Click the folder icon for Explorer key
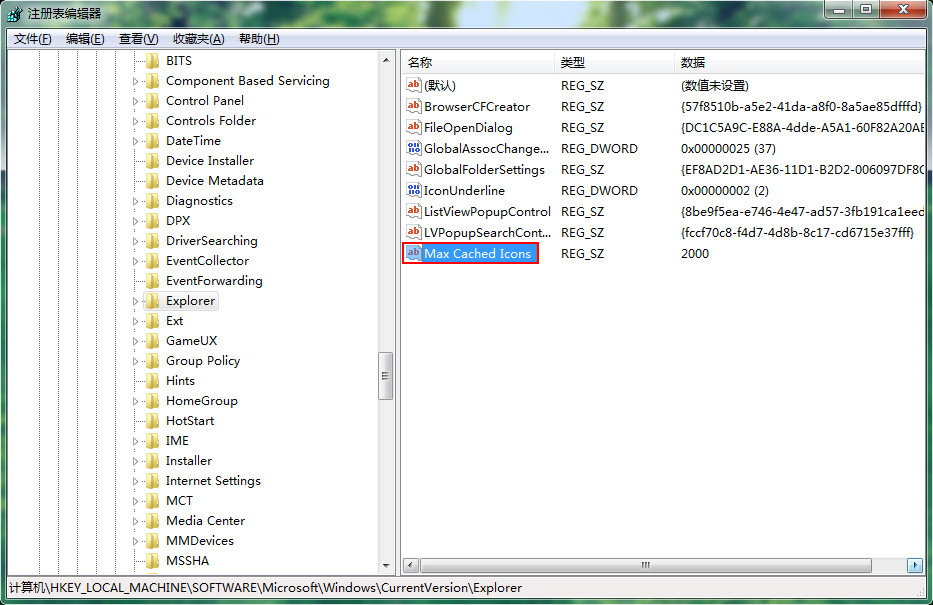933x605 pixels. pyautogui.click(x=152, y=301)
